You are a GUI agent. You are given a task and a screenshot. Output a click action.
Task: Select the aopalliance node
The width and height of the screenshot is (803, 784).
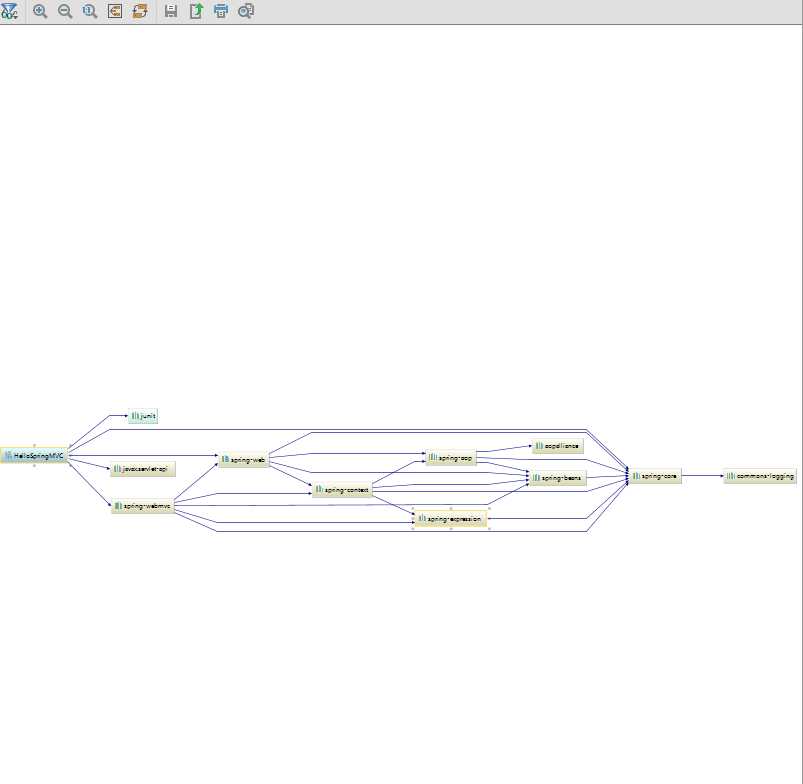coord(558,446)
